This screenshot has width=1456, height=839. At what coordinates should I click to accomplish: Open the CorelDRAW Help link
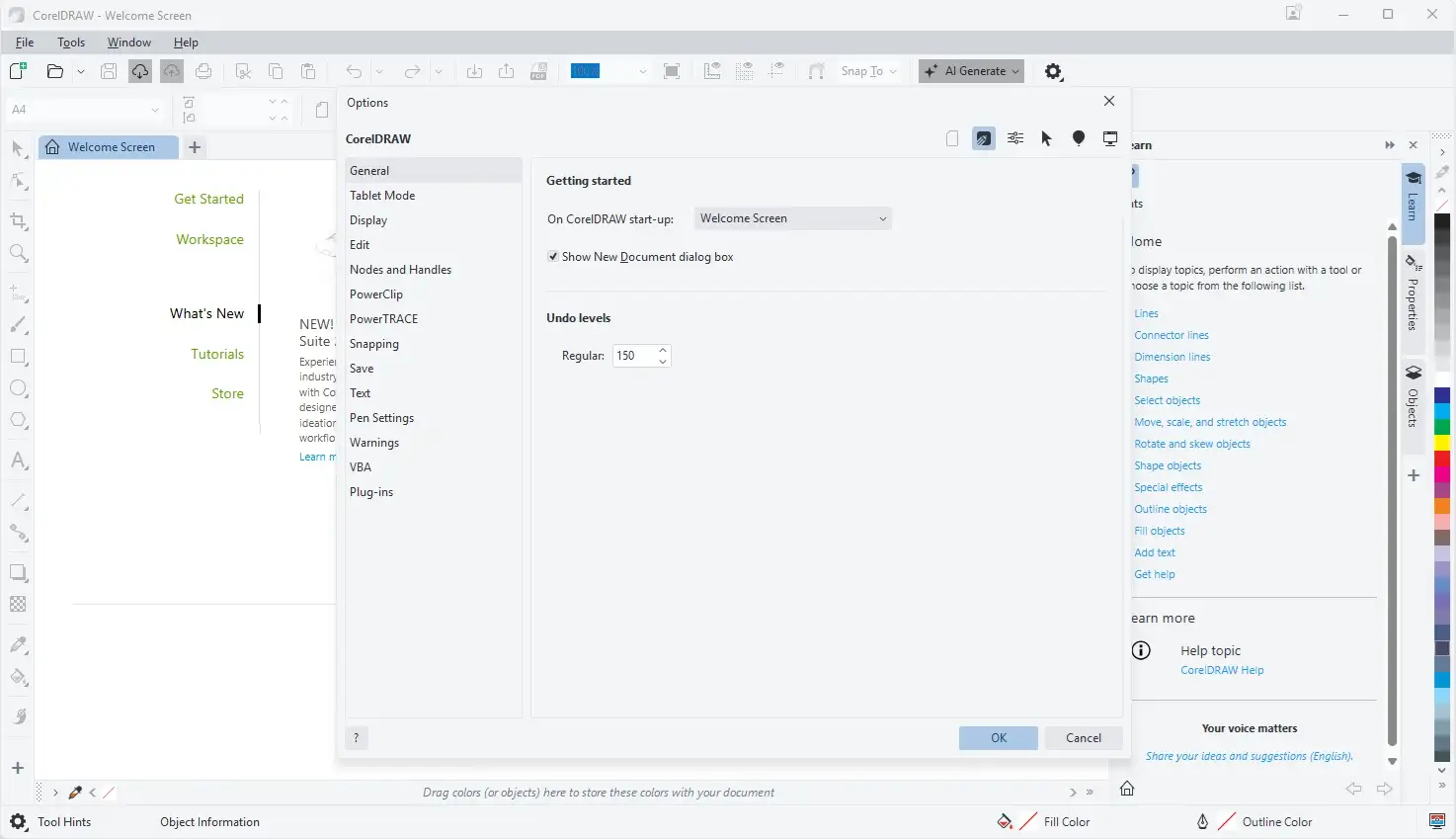(x=1222, y=670)
